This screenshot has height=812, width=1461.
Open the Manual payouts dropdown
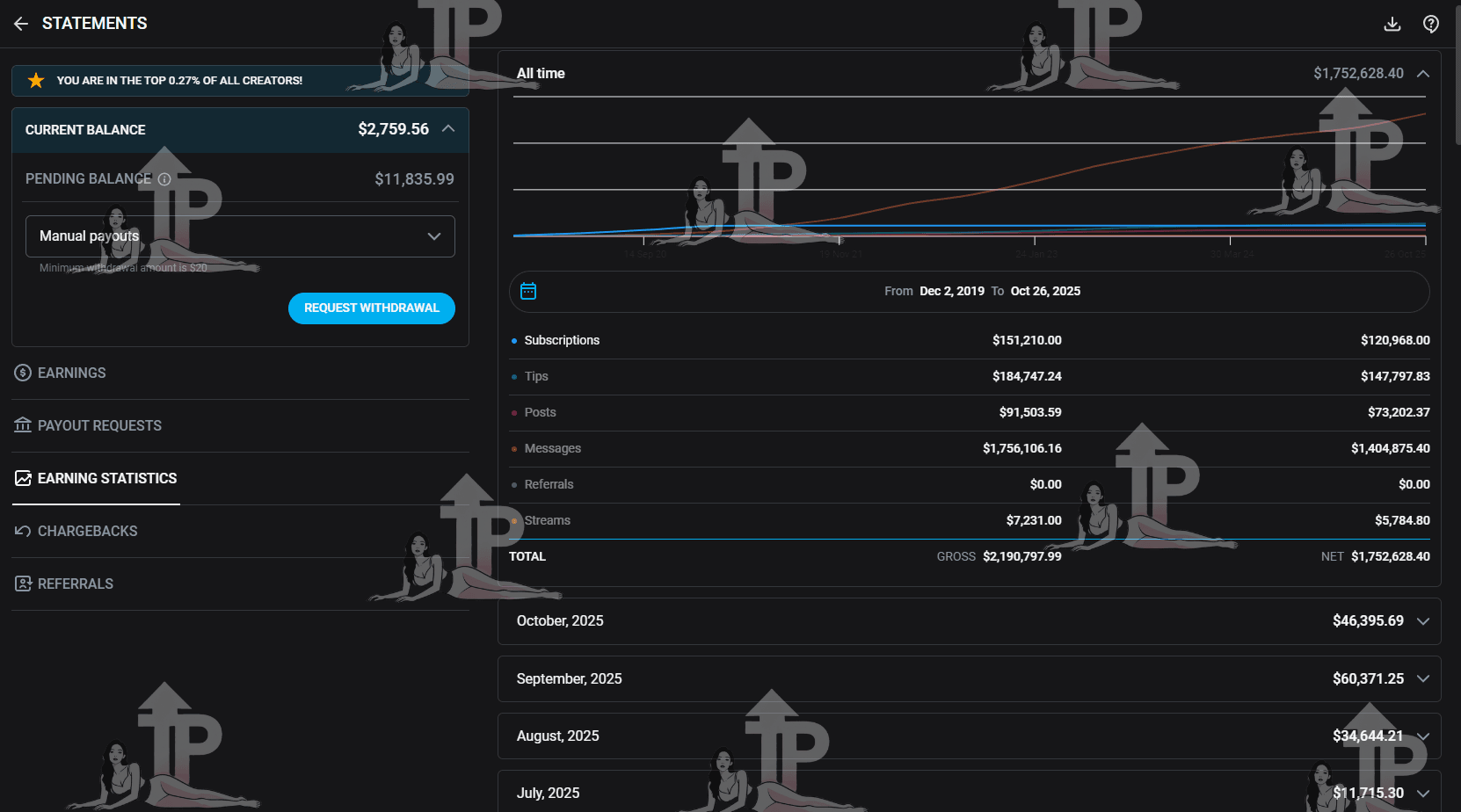click(240, 236)
